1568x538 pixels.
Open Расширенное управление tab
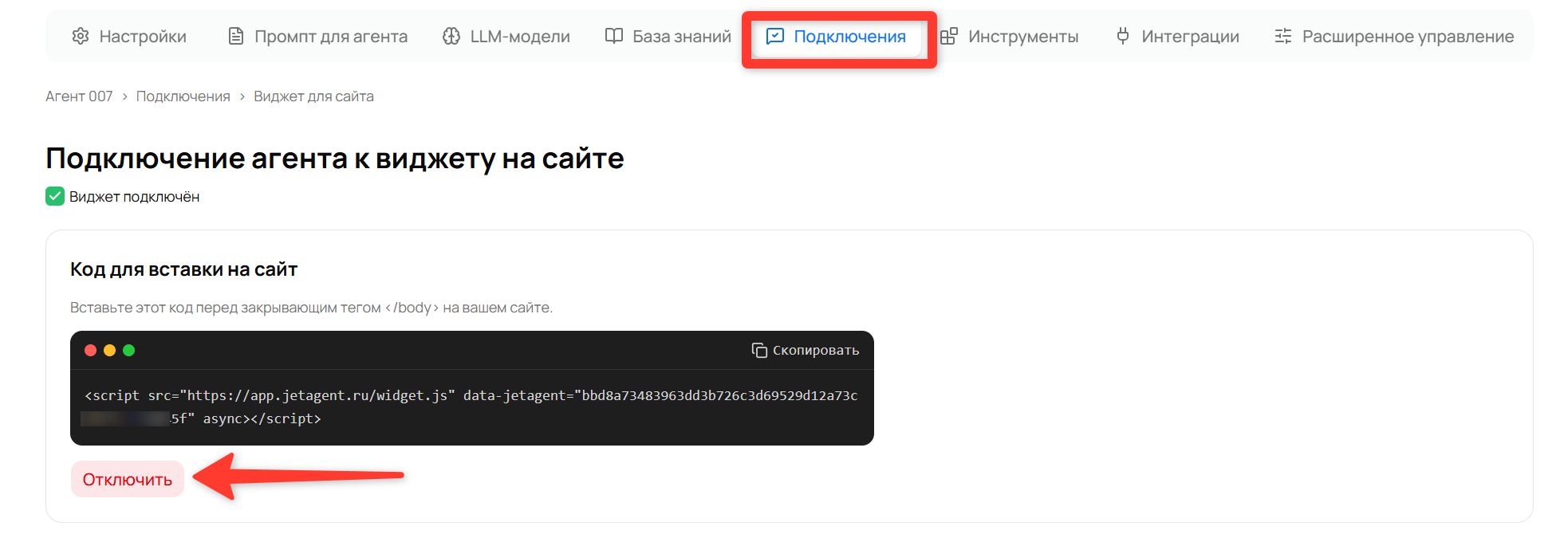(1394, 37)
